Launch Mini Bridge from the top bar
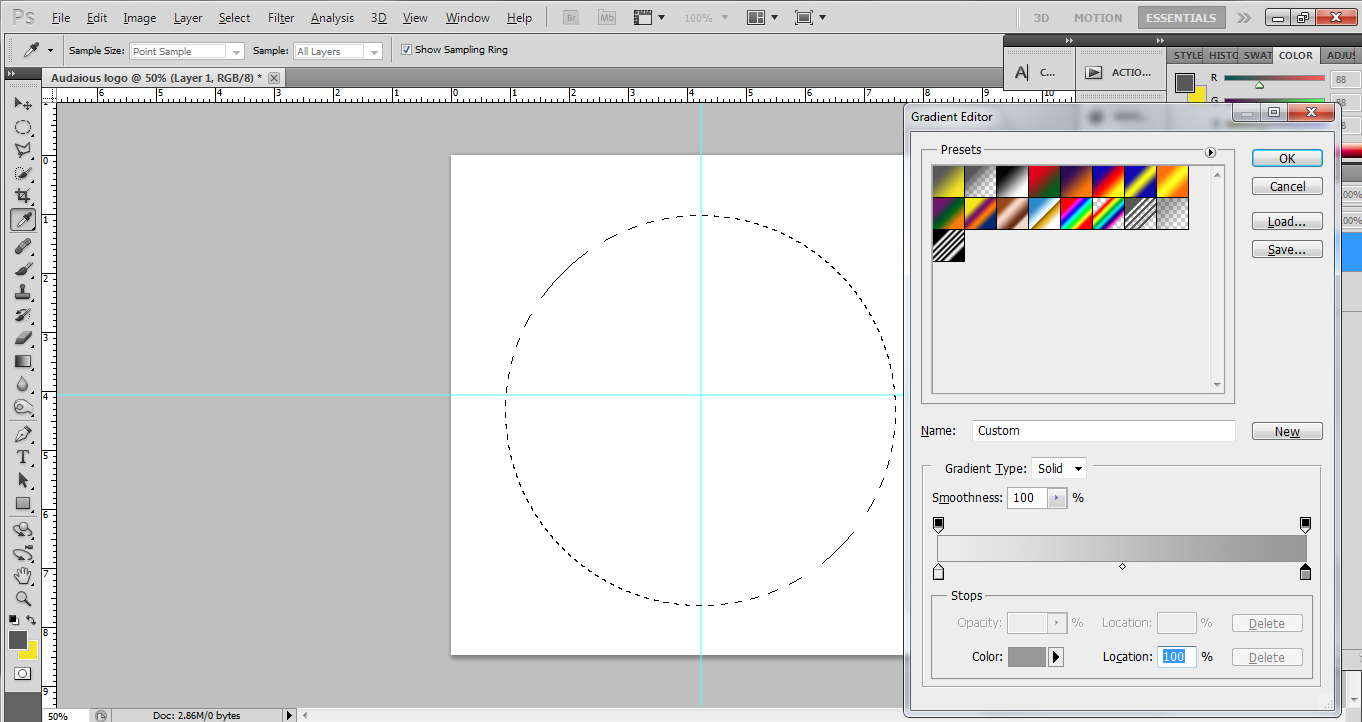Screen dimensions: 1362x722 click(x=606, y=17)
